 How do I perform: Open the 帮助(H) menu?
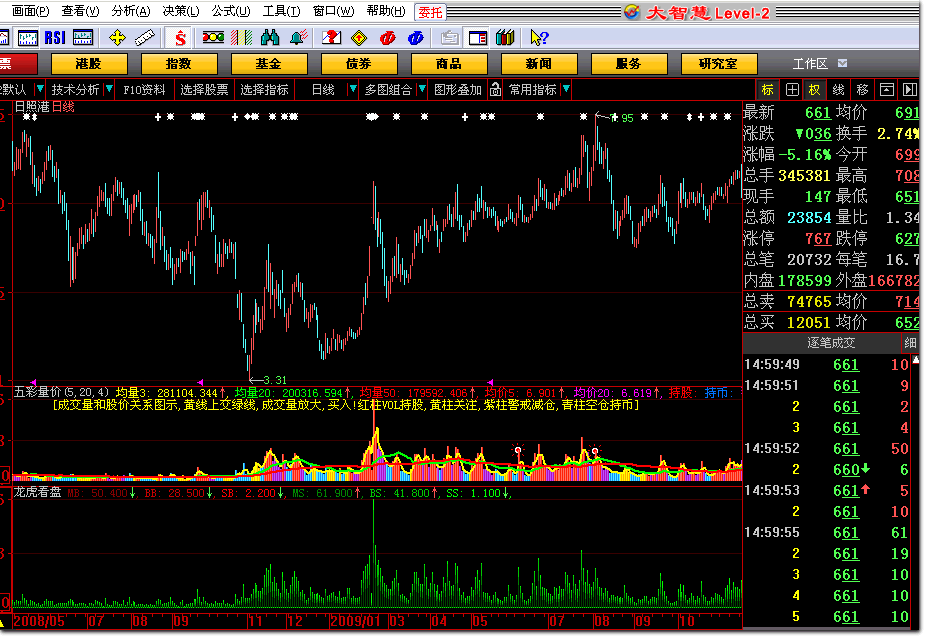tap(386, 11)
